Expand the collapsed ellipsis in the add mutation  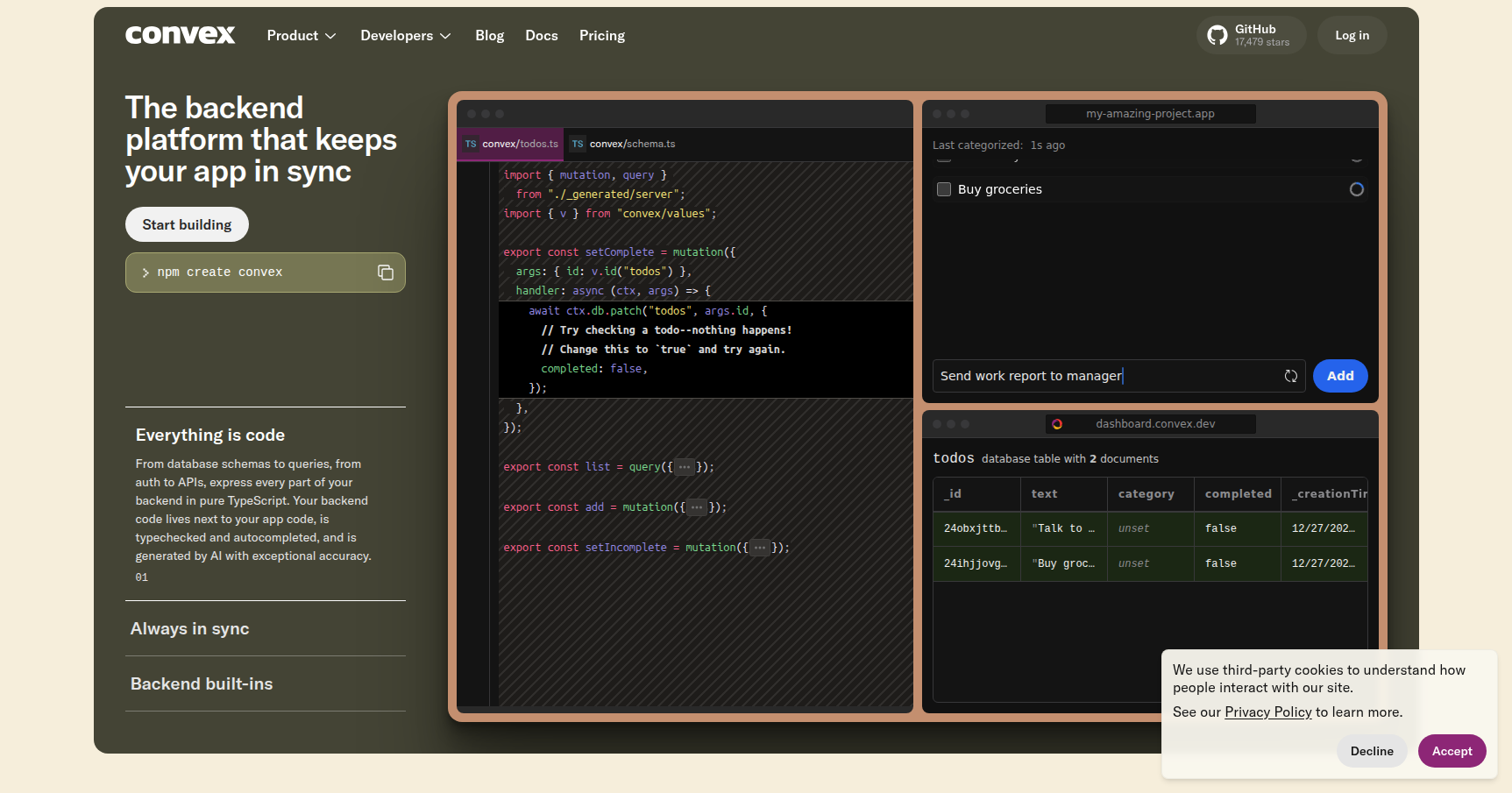(695, 506)
